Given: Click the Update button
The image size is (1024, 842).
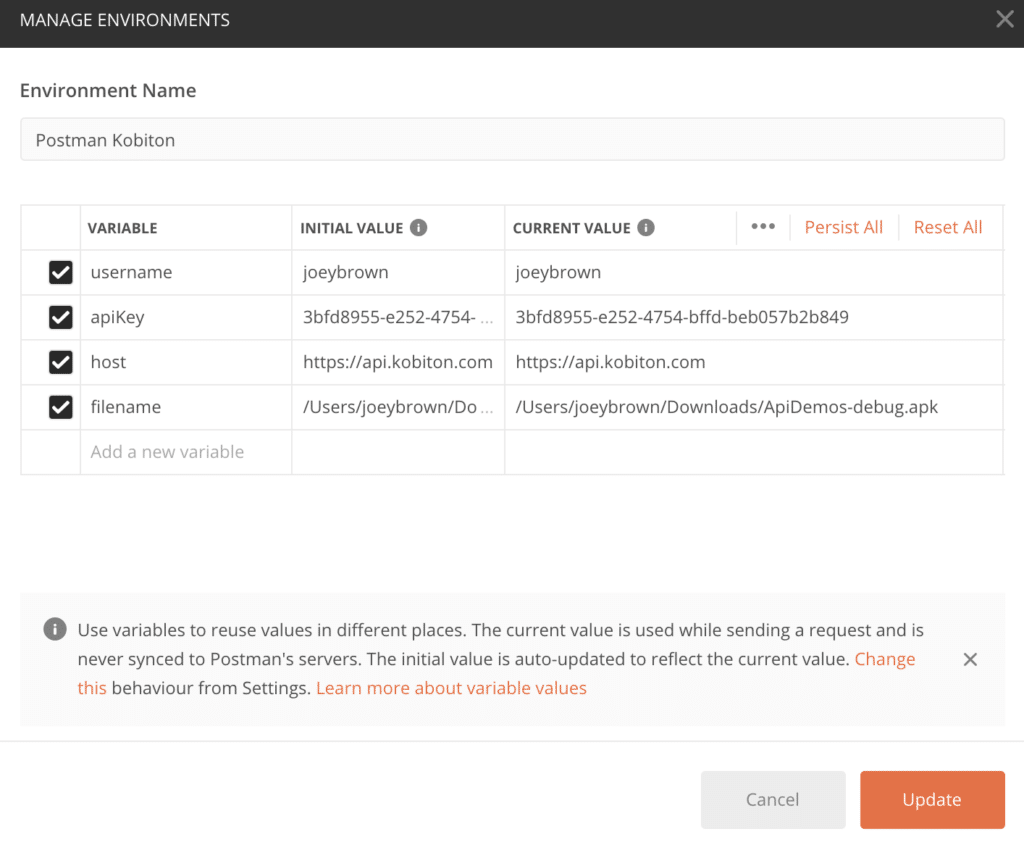Looking at the screenshot, I should pyautogui.click(x=932, y=800).
